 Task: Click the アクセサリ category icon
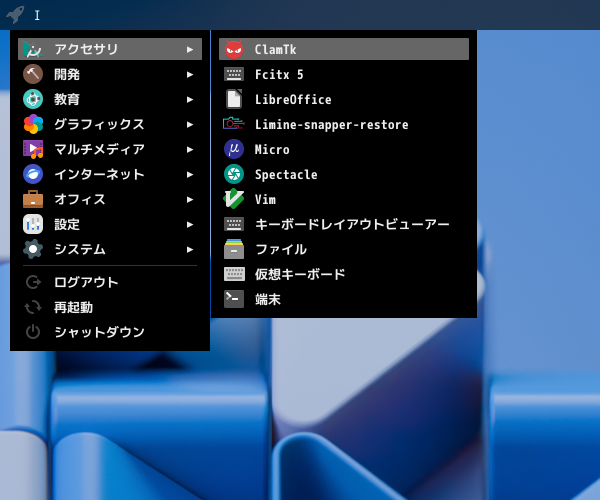click(33, 49)
